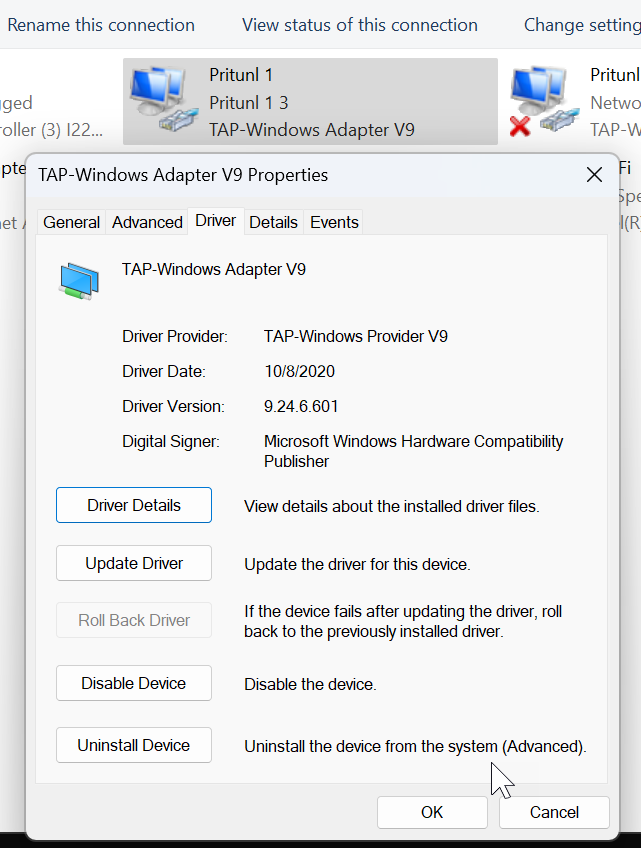The height and width of the screenshot is (848, 641).
Task: Confirm the dialog with OK
Action: 432,812
